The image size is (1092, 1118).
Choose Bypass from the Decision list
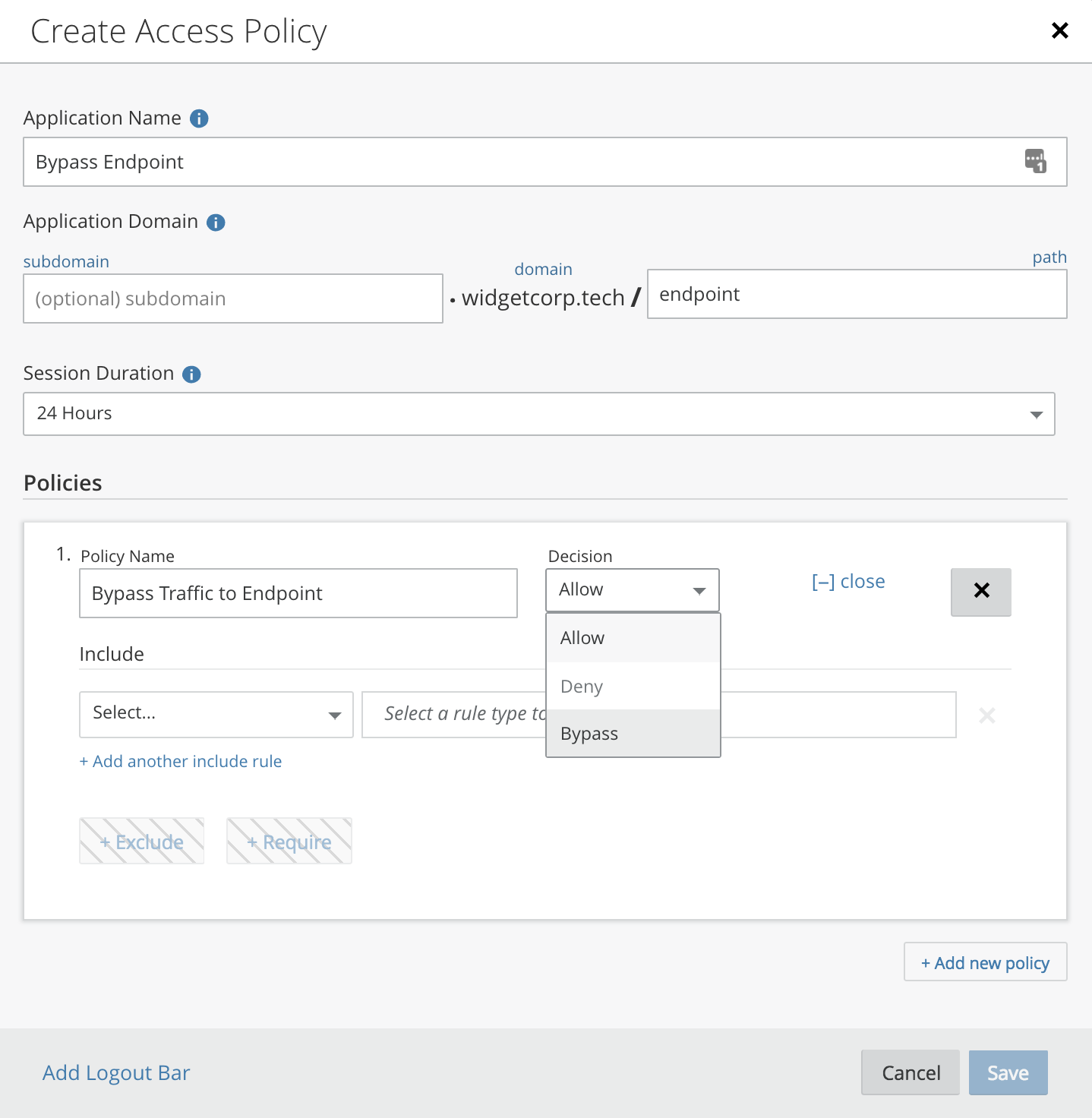(x=589, y=734)
